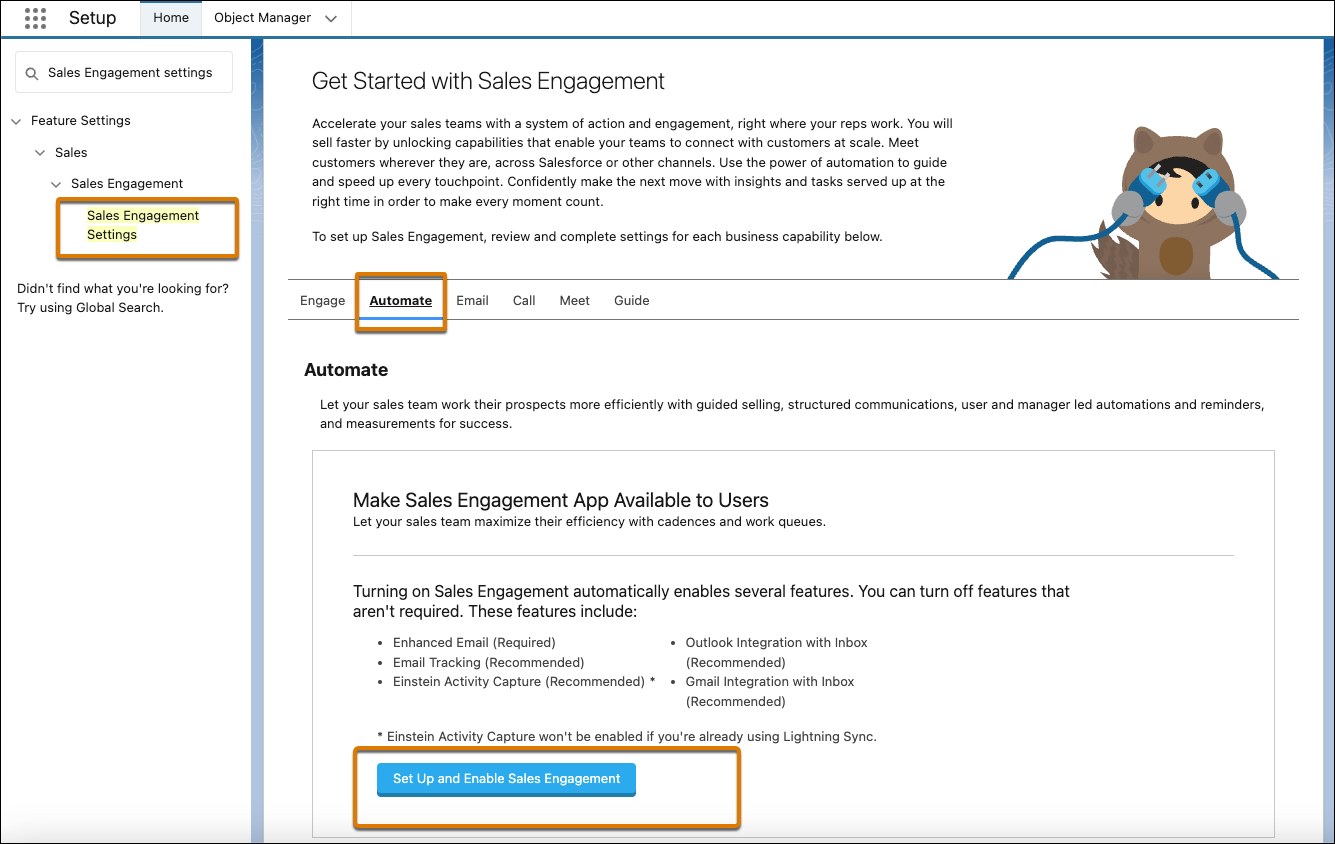This screenshot has height=844, width=1335.
Task: Select the Automate tab
Action: tap(401, 300)
